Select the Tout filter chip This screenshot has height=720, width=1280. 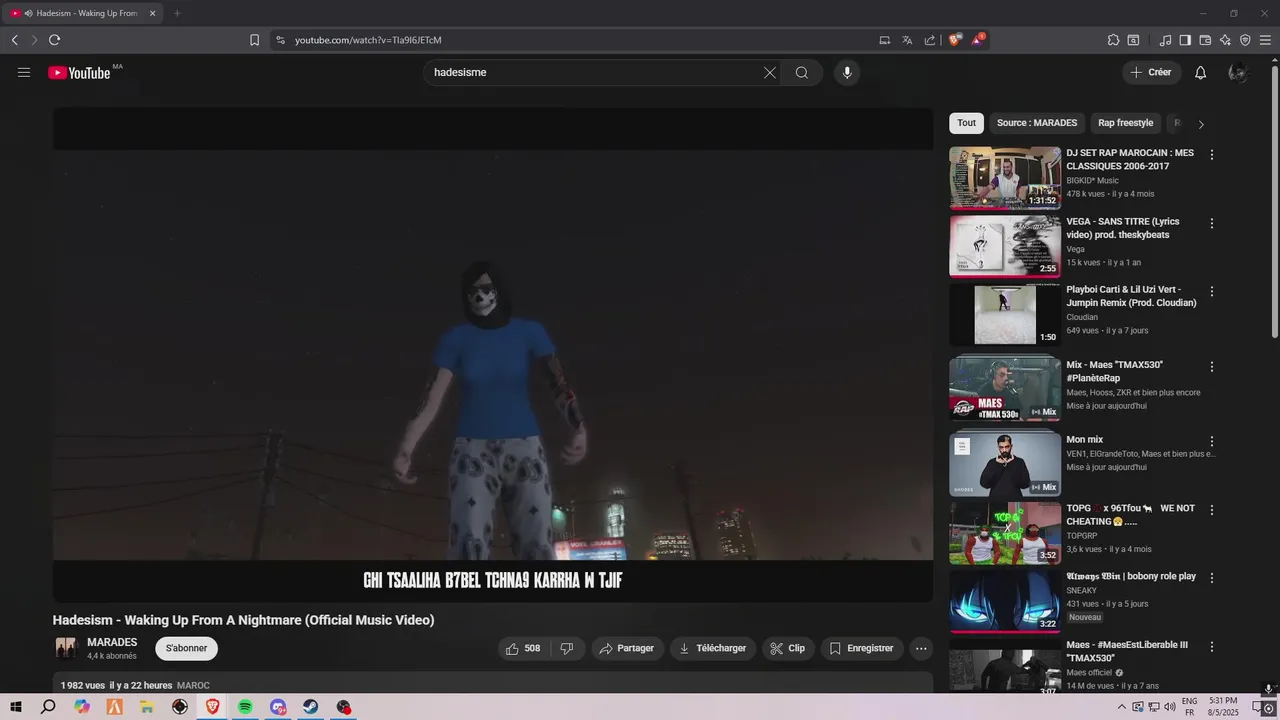point(966,123)
